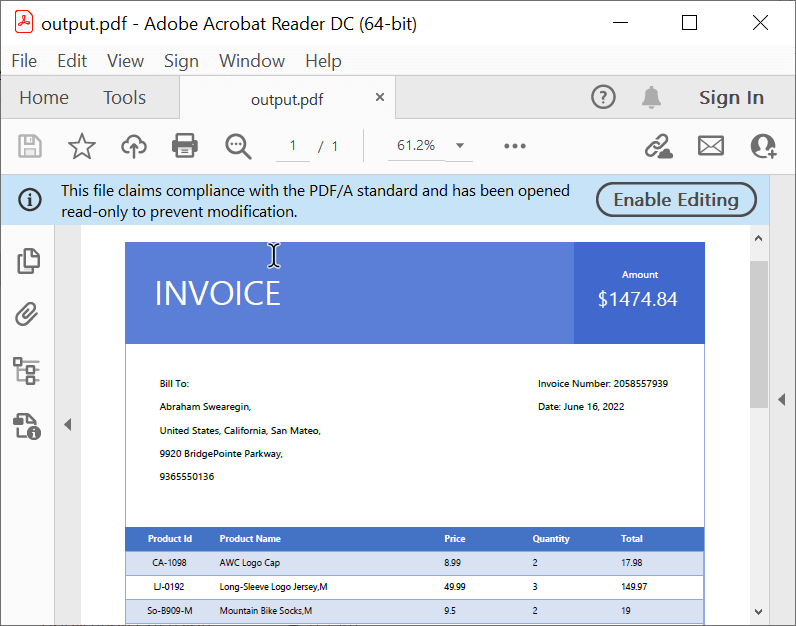Collapse the left navigation pane arrow
The image size is (796, 626).
(x=68, y=425)
